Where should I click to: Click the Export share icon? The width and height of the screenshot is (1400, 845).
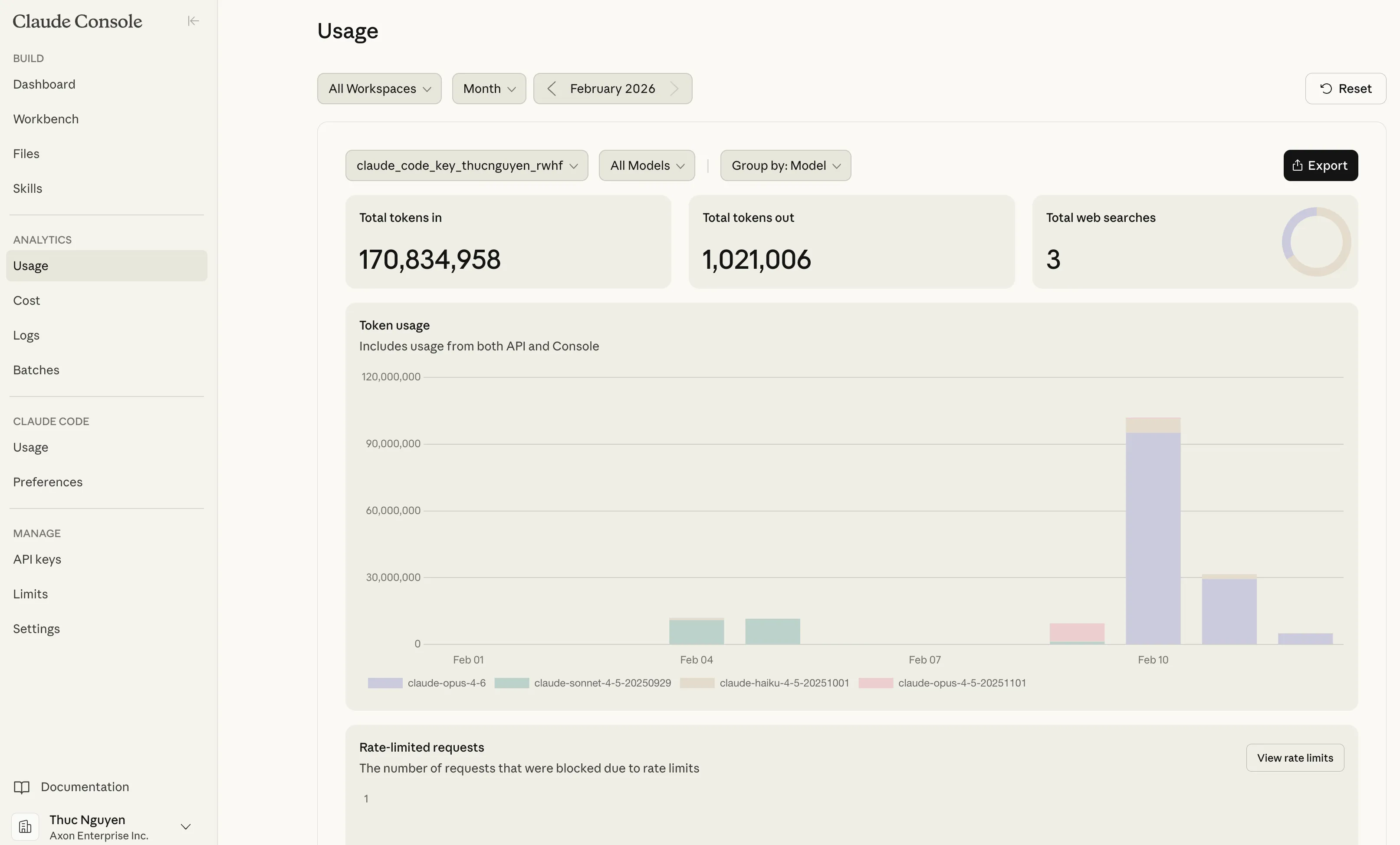[1298, 165]
